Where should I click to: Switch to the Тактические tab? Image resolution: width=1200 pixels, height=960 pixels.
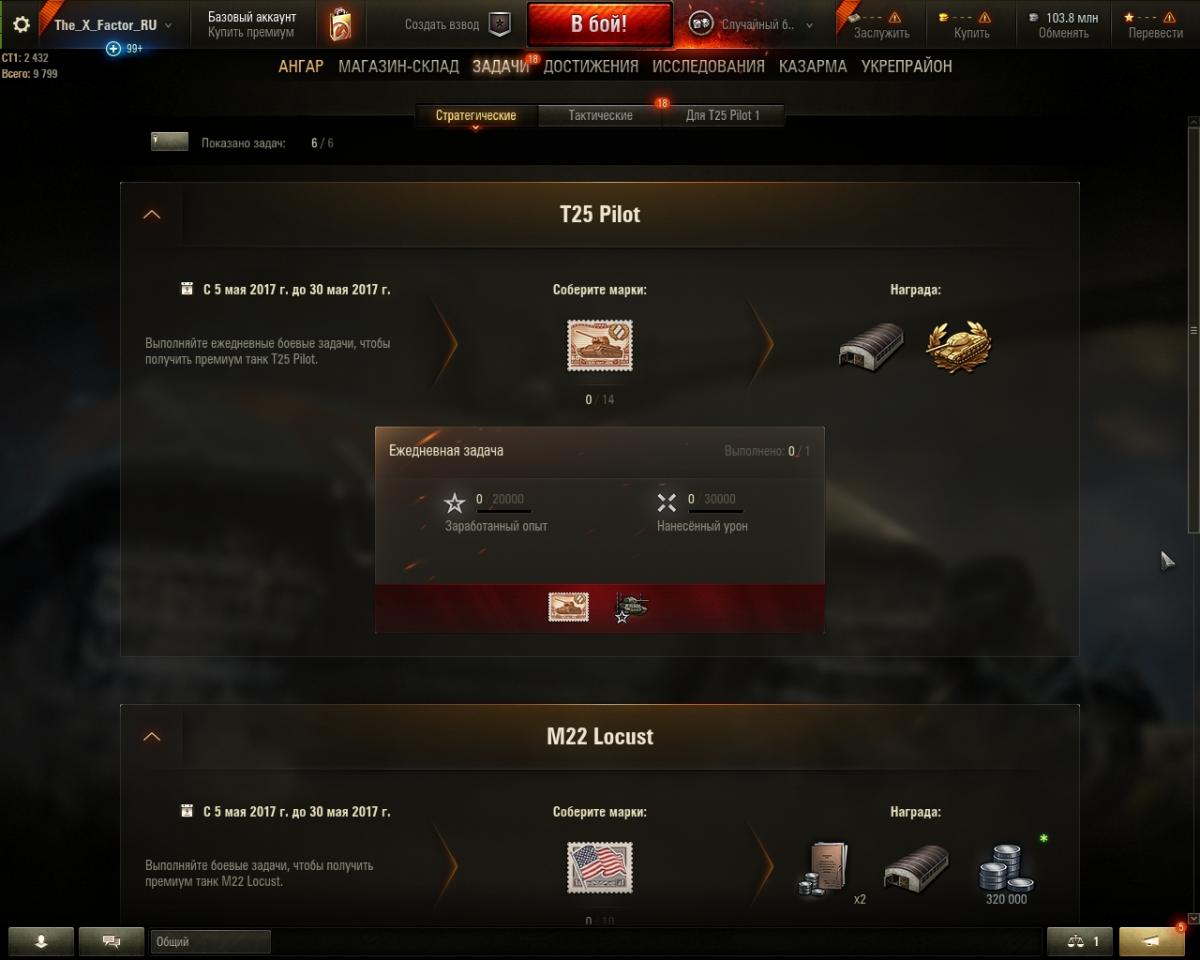(600, 116)
